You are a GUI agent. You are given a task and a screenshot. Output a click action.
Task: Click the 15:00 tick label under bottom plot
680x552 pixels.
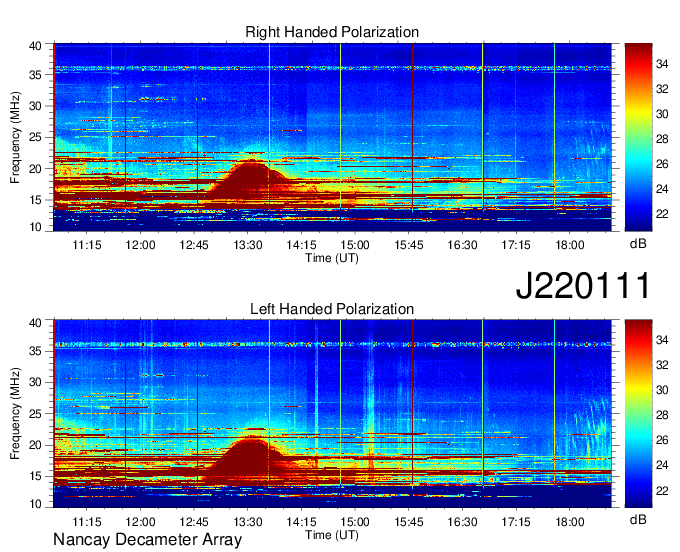[x=355, y=522]
